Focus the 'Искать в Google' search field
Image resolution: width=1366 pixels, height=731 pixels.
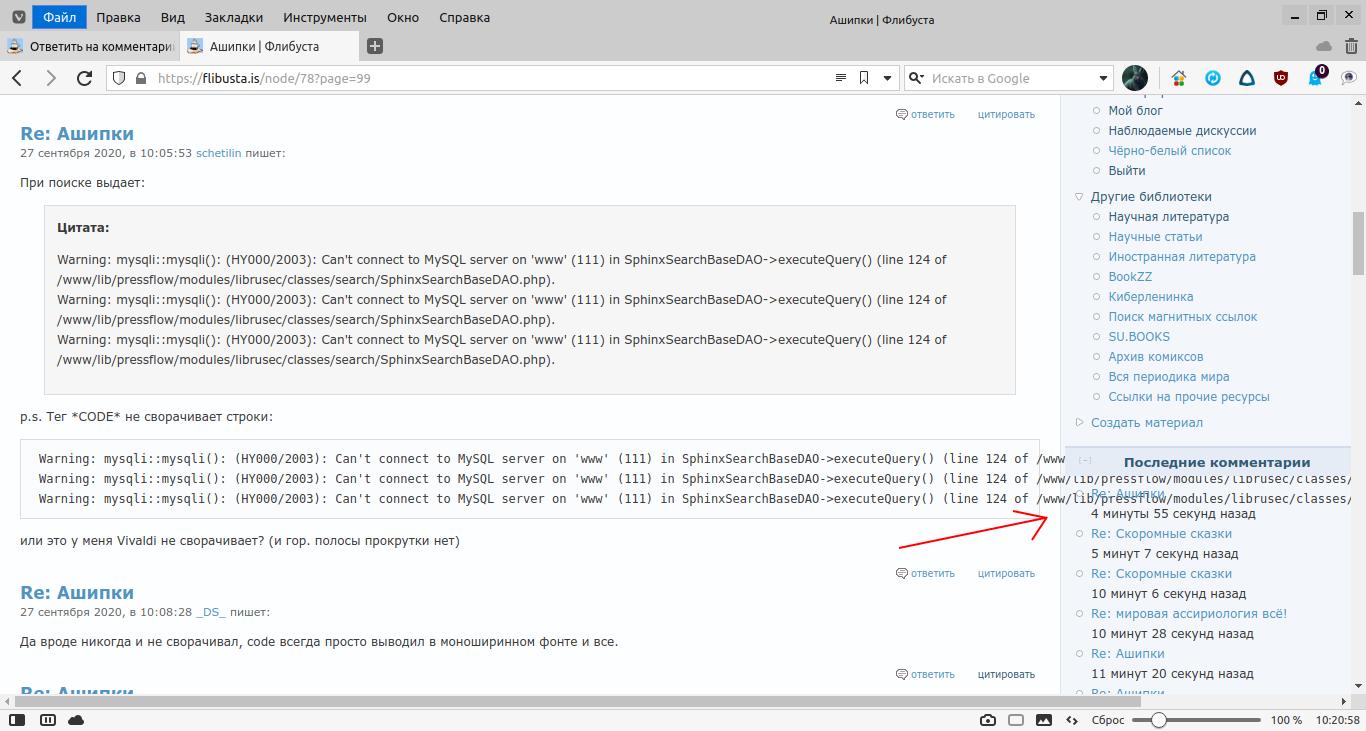[1010, 78]
